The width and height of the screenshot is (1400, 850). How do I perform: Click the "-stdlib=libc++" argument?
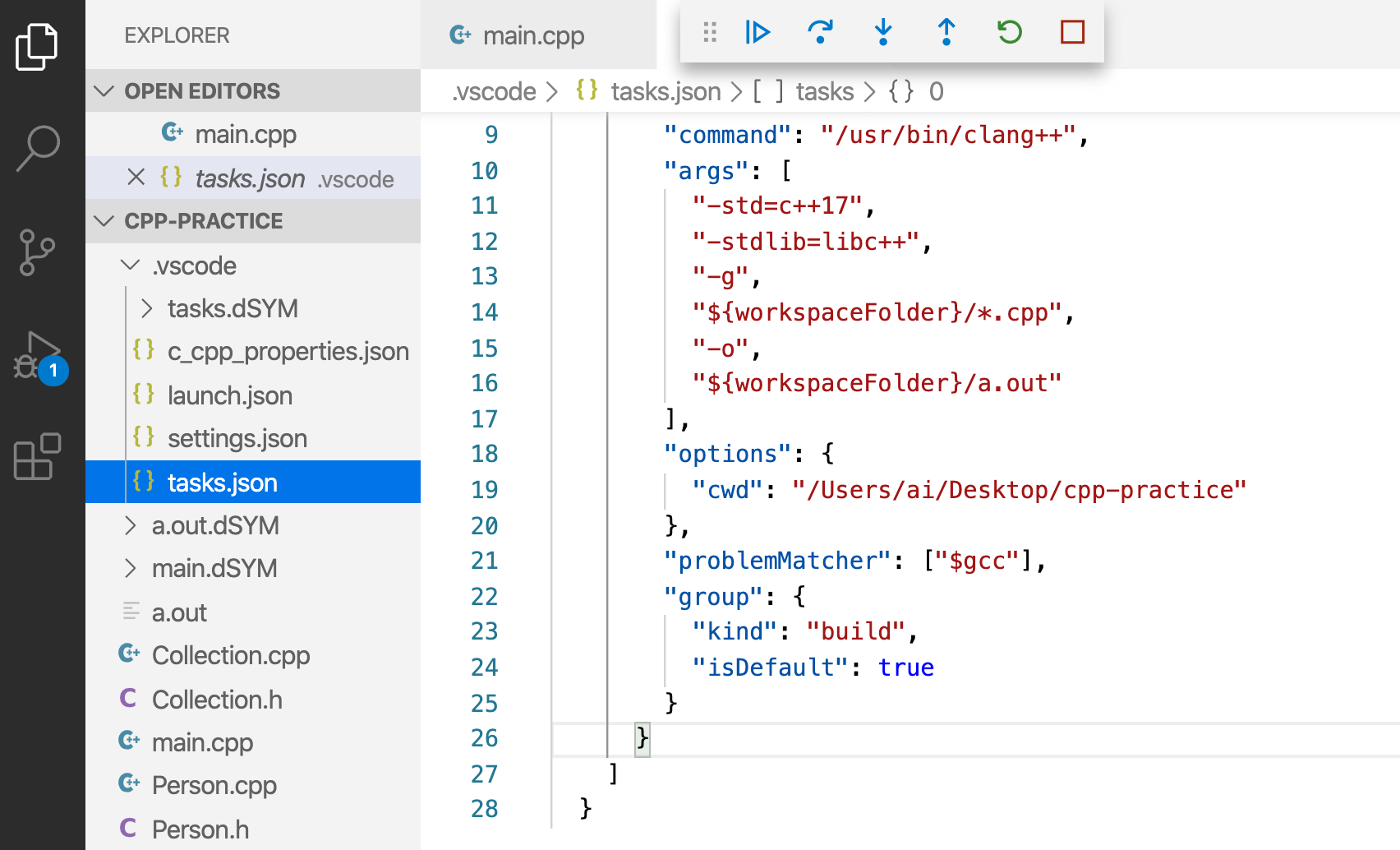click(805, 242)
